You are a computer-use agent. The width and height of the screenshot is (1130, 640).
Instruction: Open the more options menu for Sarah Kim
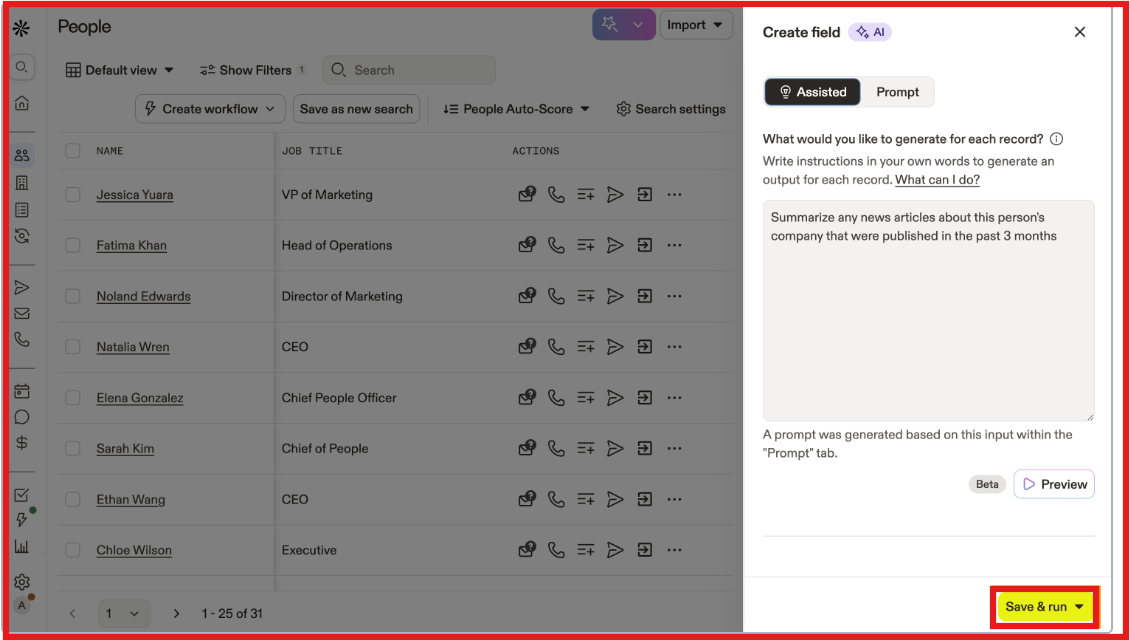click(x=674, y=448)
